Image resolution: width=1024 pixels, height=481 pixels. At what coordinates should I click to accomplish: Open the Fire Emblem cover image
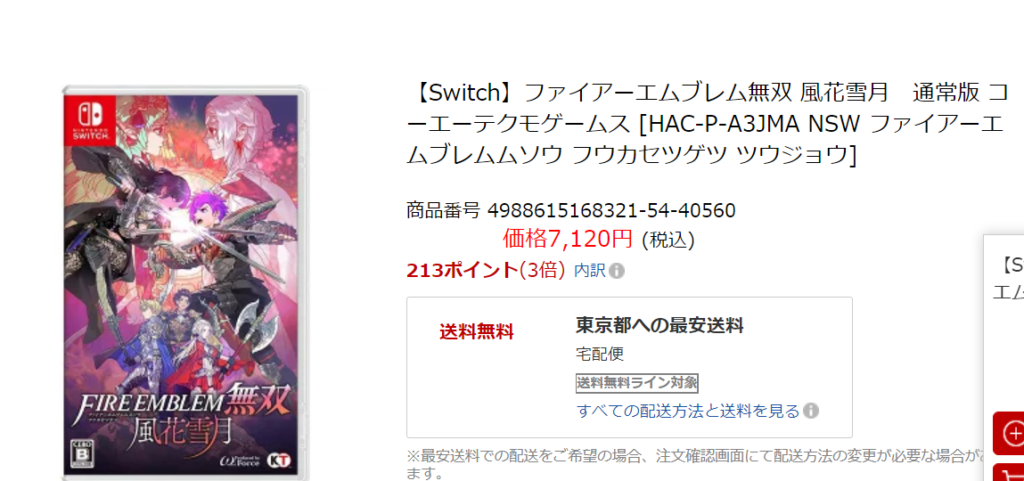point(185,281)
